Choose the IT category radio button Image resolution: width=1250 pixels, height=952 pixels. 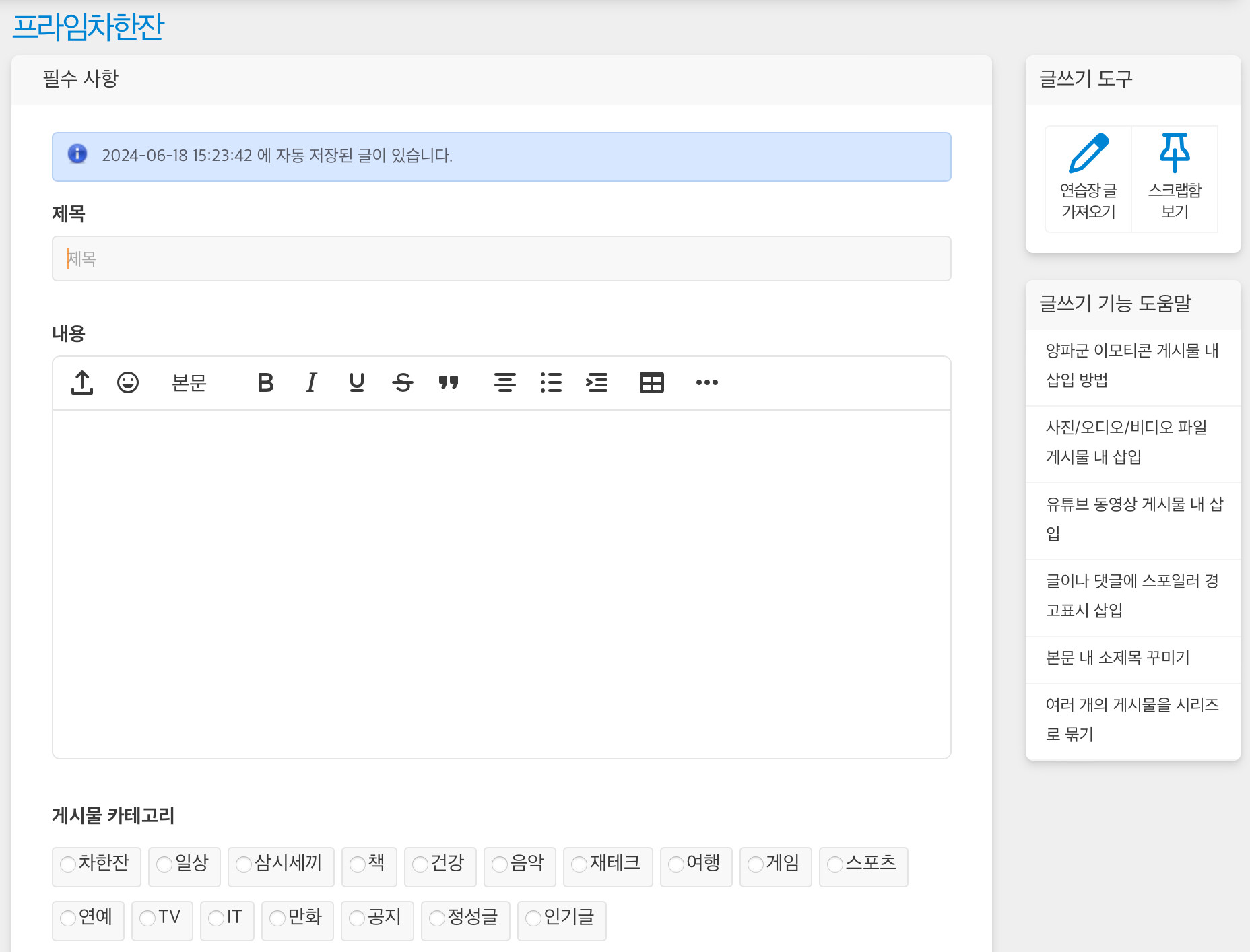click(216, 918)
